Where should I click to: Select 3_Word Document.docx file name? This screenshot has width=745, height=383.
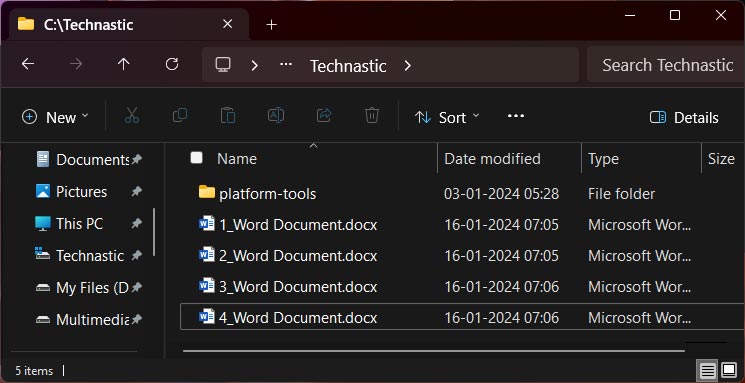tap(298, 287)
